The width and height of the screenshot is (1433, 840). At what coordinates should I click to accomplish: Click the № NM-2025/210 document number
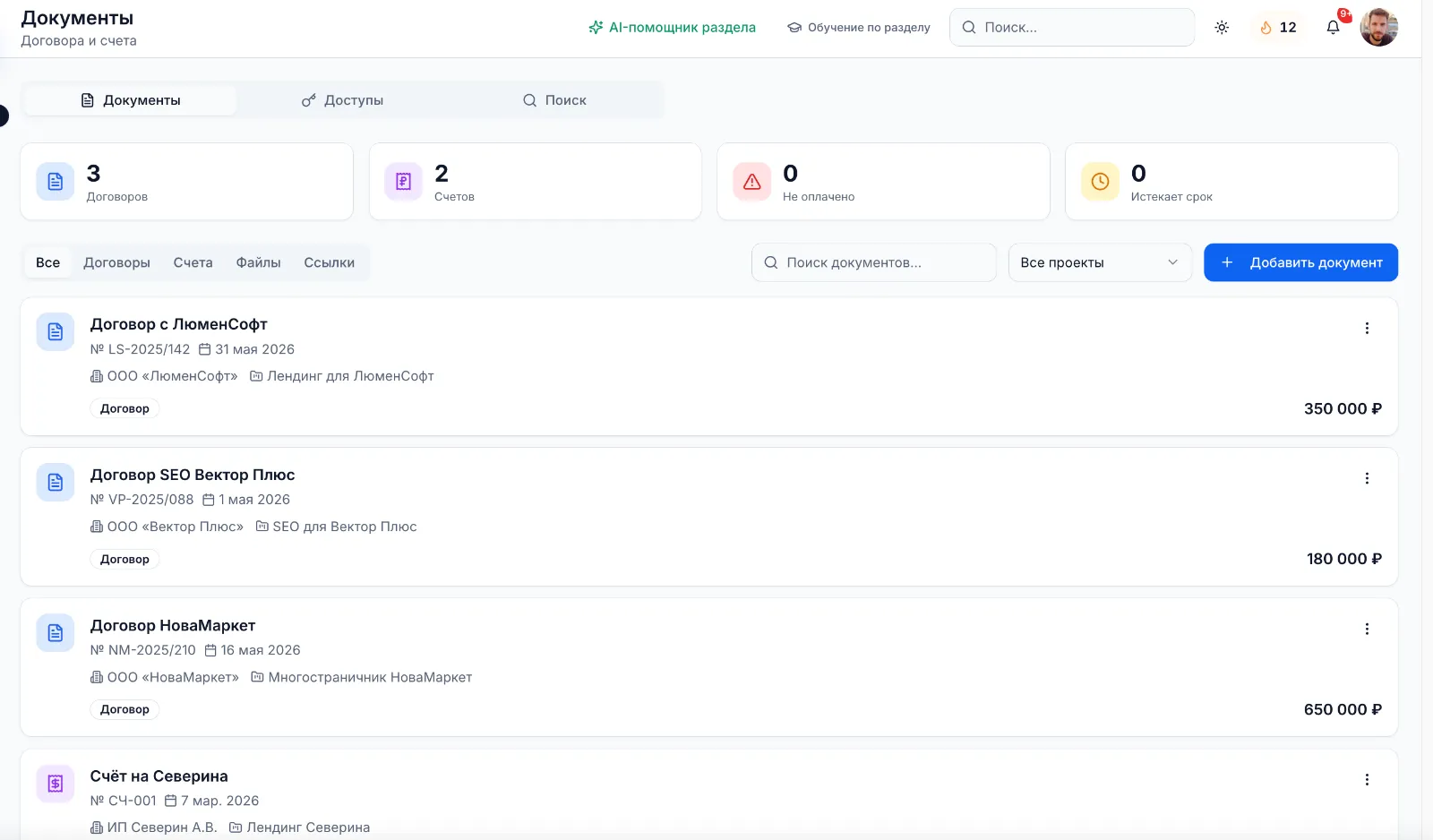coord(143,650)
